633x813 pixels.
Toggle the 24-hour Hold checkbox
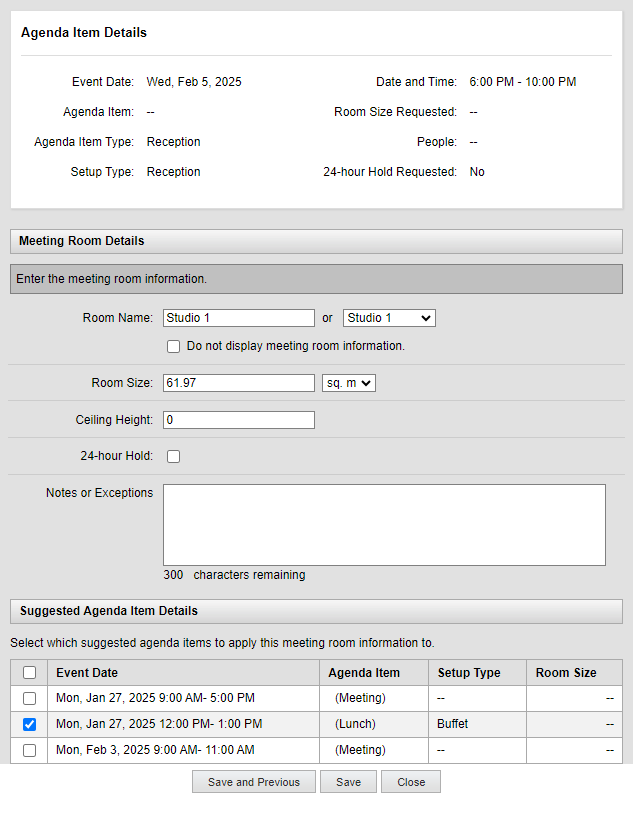(x=173, y=456)
